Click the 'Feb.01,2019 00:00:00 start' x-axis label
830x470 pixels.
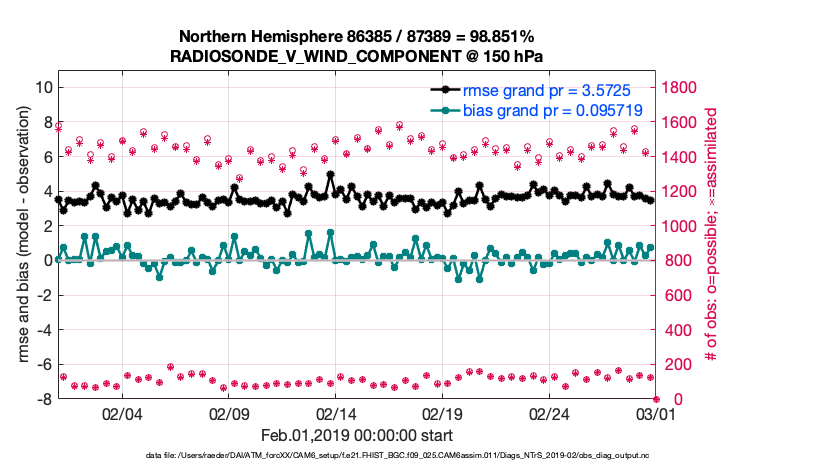click(x=357, y=435)
